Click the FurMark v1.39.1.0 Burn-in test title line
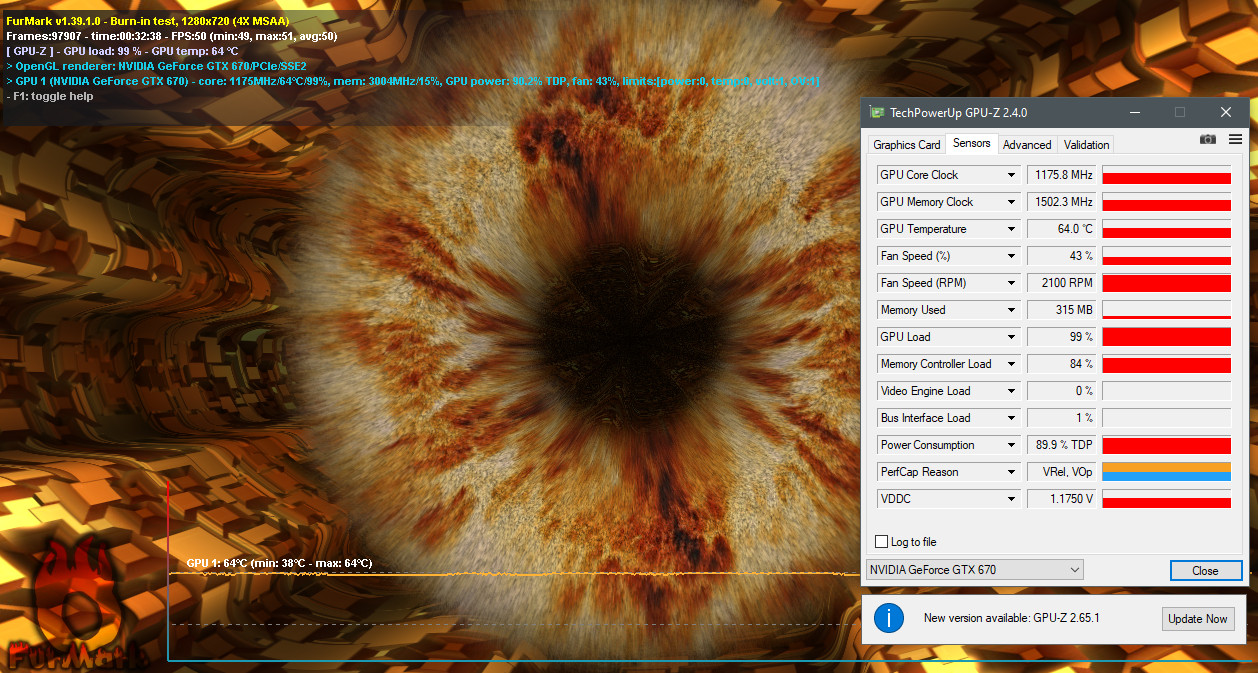Screen dimensions: 1258x673 [148, 21]
